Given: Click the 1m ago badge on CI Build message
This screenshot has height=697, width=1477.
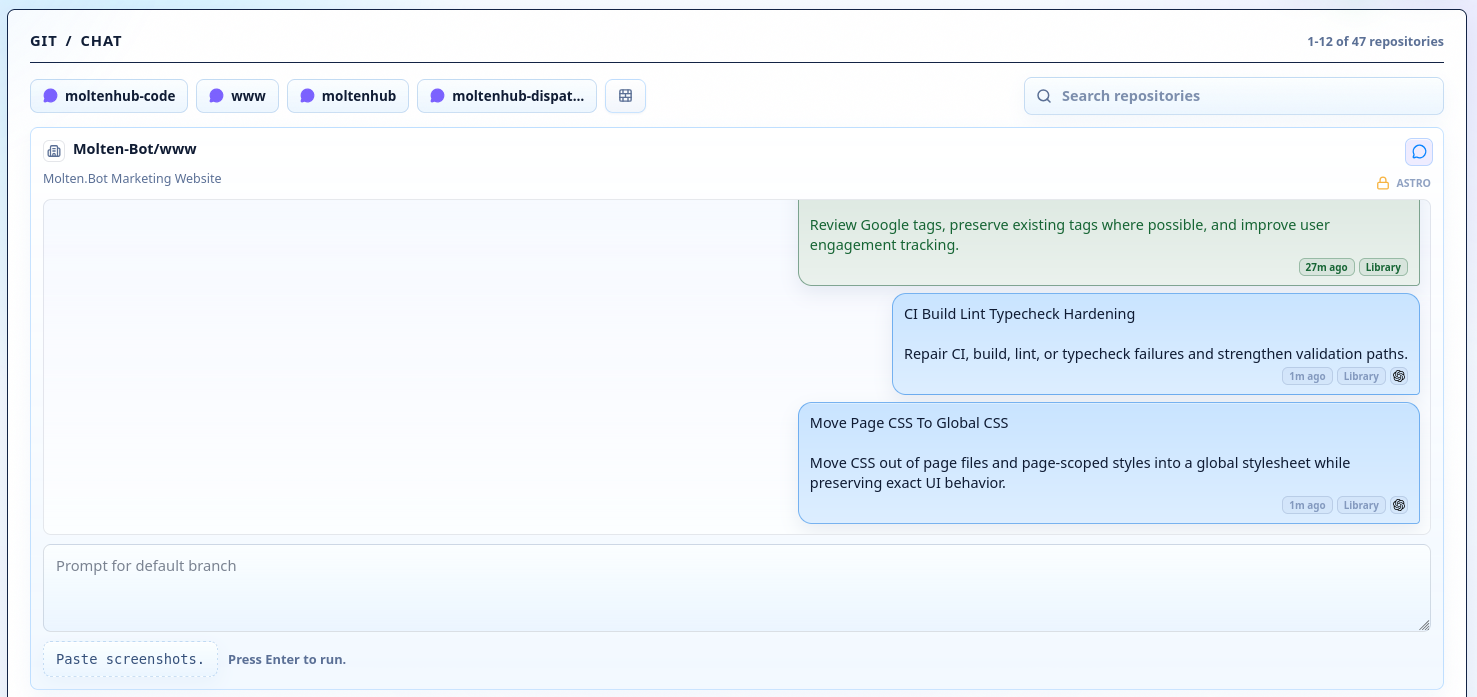Looking at the screenshot, I should 1307,377.
